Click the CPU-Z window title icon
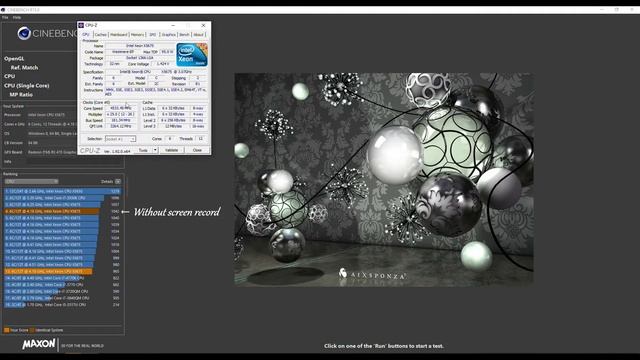This screenshot has width=640, height=360. click(x=81, y=25)
